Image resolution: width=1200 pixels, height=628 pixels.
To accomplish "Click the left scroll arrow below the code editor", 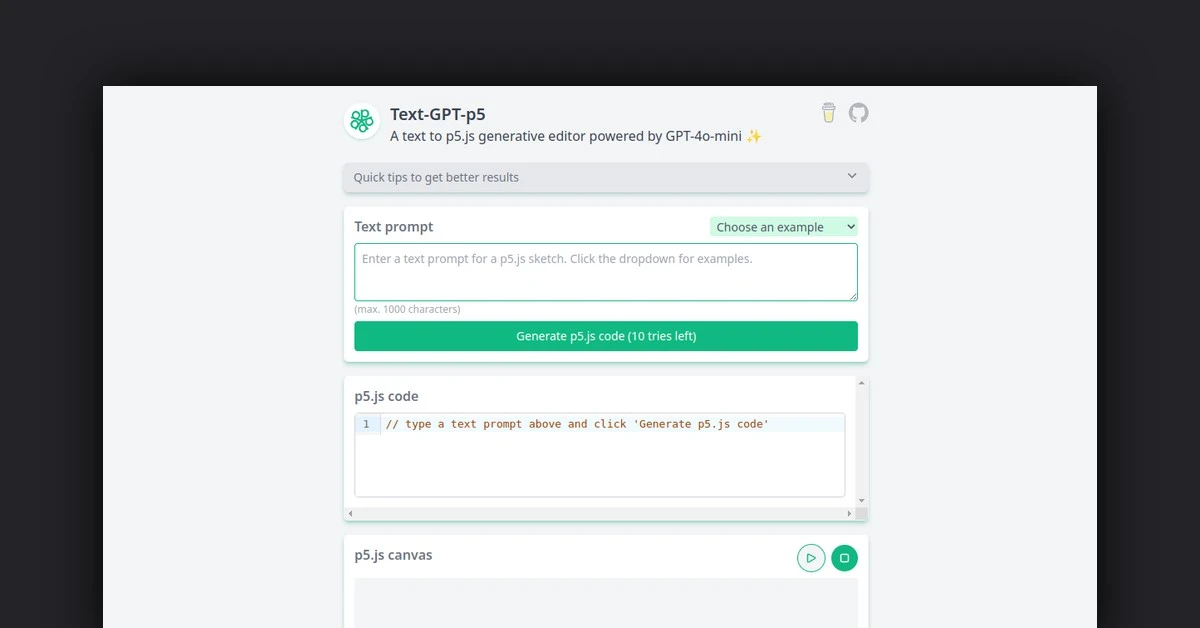I will (x=349, y=512).
